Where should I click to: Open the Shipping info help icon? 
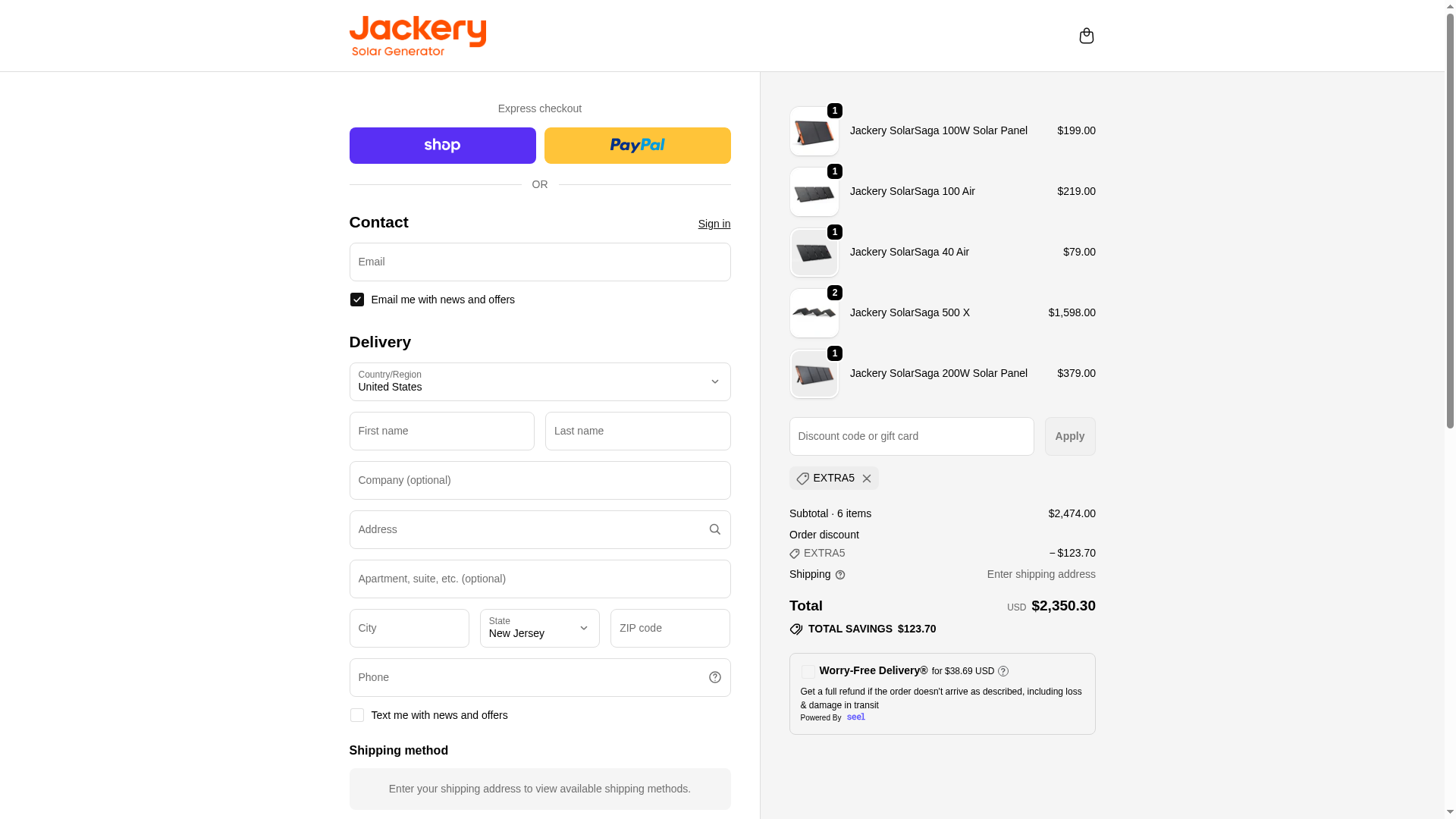tap(840, 575)
